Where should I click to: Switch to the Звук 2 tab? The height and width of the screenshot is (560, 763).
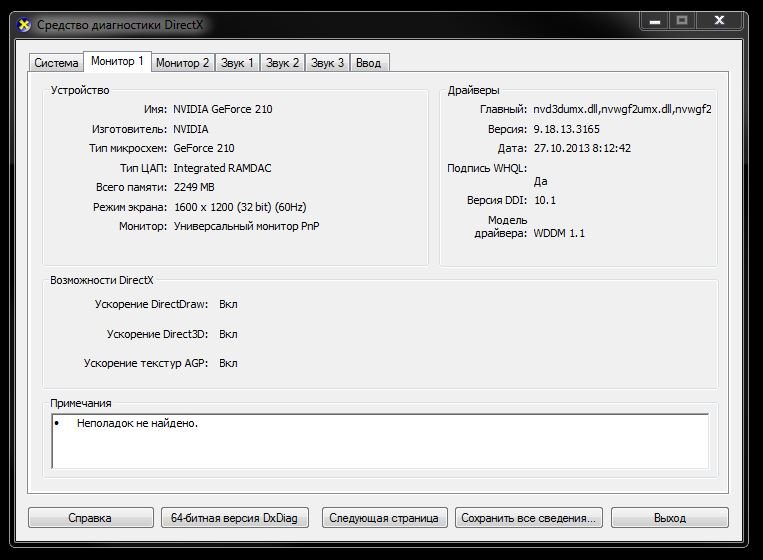(282, 63)
